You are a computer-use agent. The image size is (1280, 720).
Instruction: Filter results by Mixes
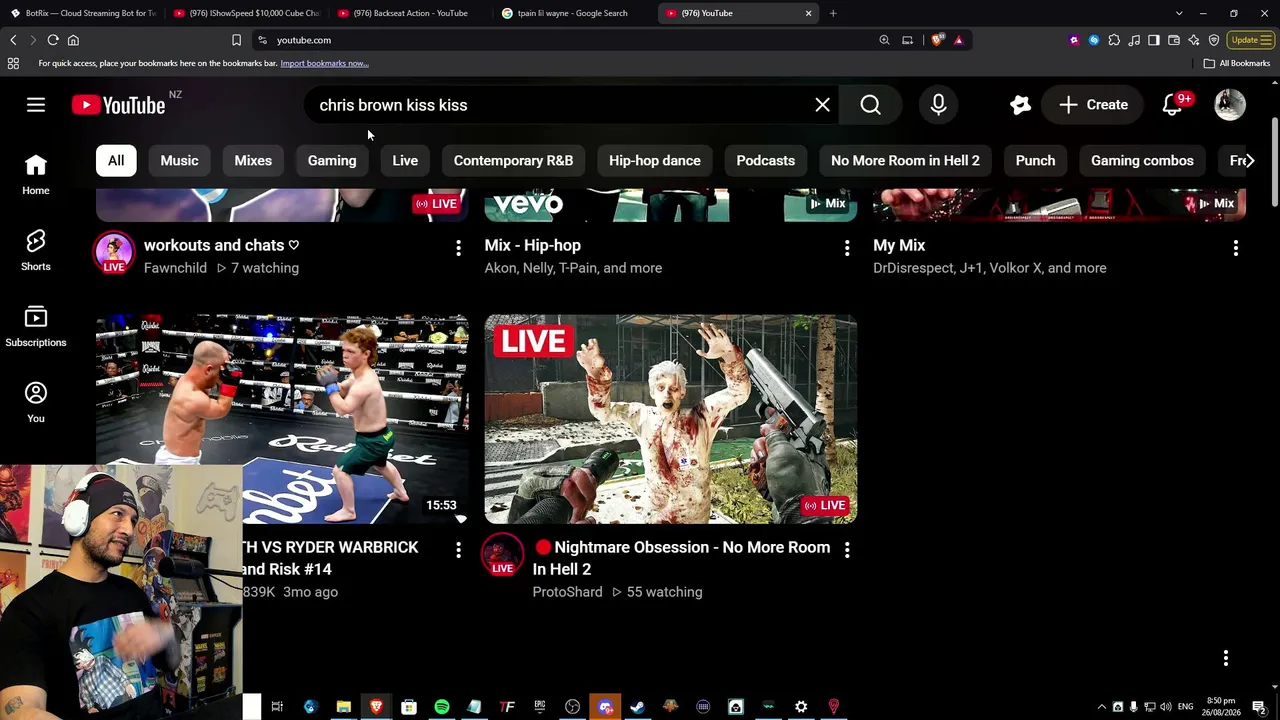[253, 160]
